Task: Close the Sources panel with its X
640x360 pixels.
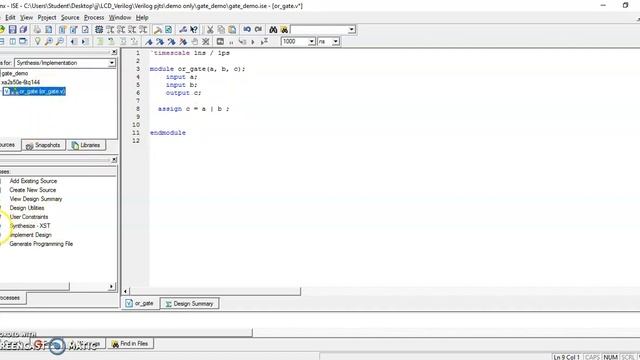Action: [114, 52]
